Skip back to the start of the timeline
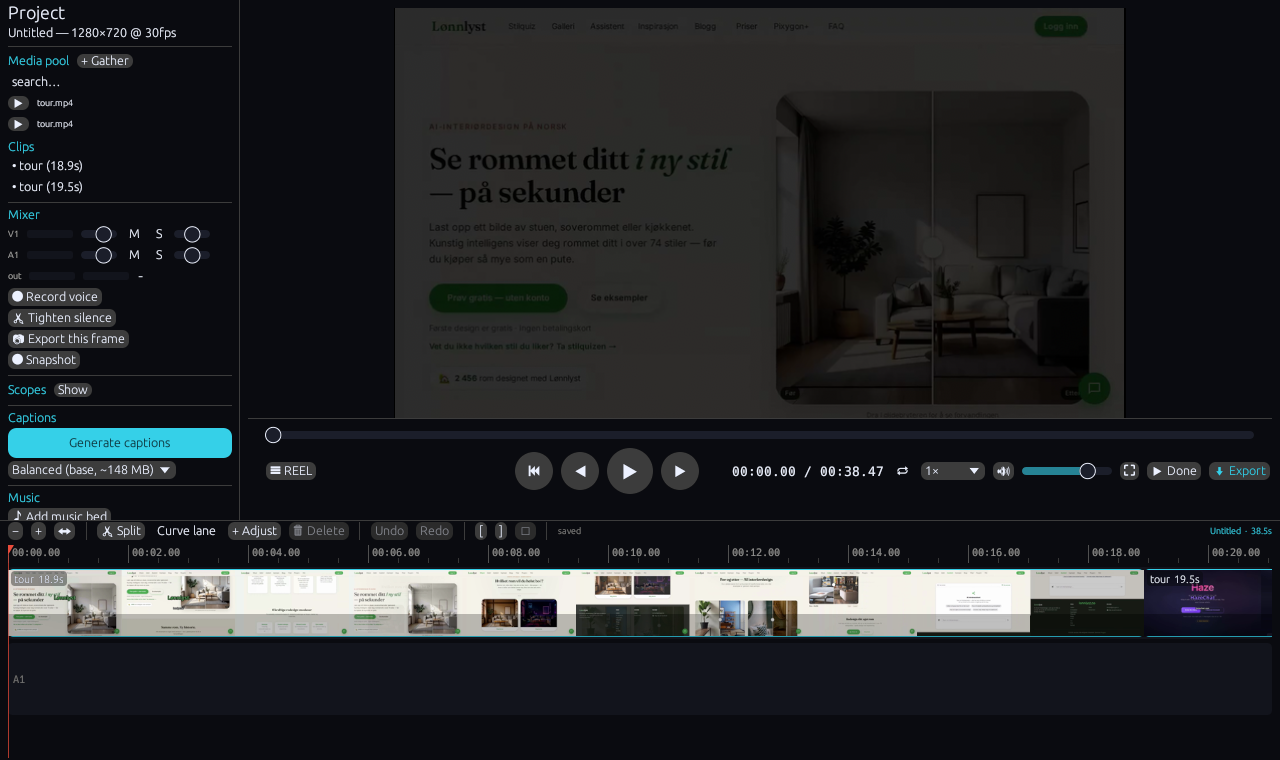Screen dimensions: 1280x760 pos(534,471)
